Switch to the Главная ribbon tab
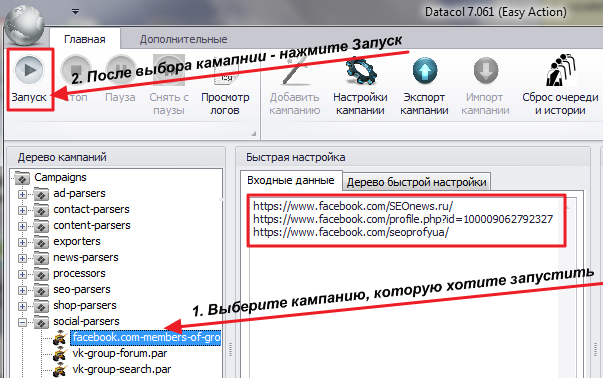Image resolution: width=603 pixels, height=378 pixels. click(85, 39)
